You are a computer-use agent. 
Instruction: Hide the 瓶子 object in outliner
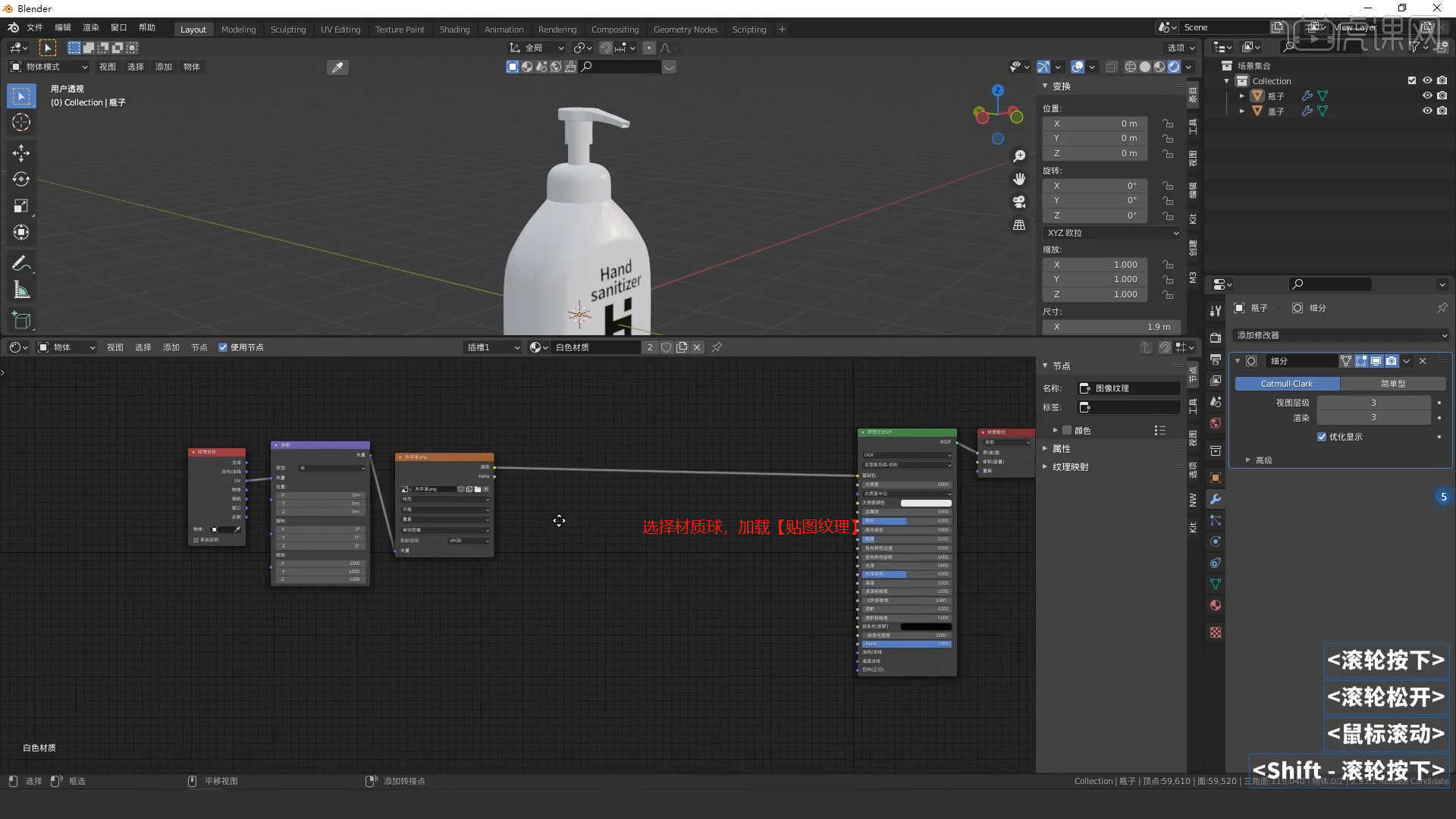tap(1426, 96)
